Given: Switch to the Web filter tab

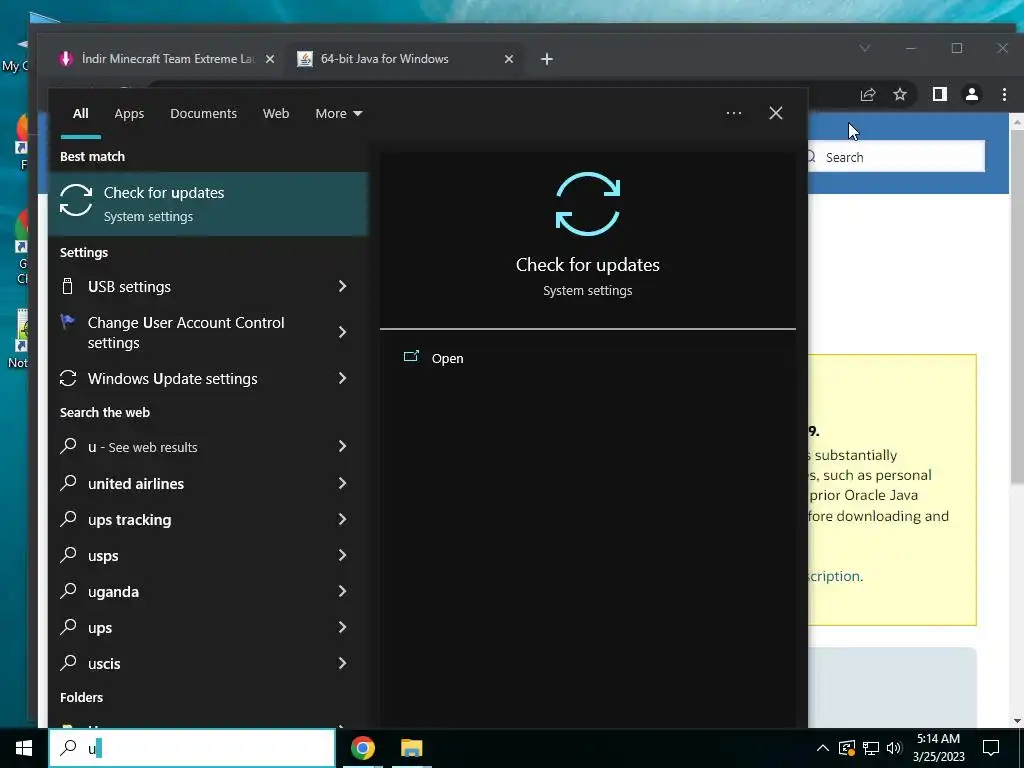Looking at the screenshot, I should pyautogui.click(x=276, y=114).
